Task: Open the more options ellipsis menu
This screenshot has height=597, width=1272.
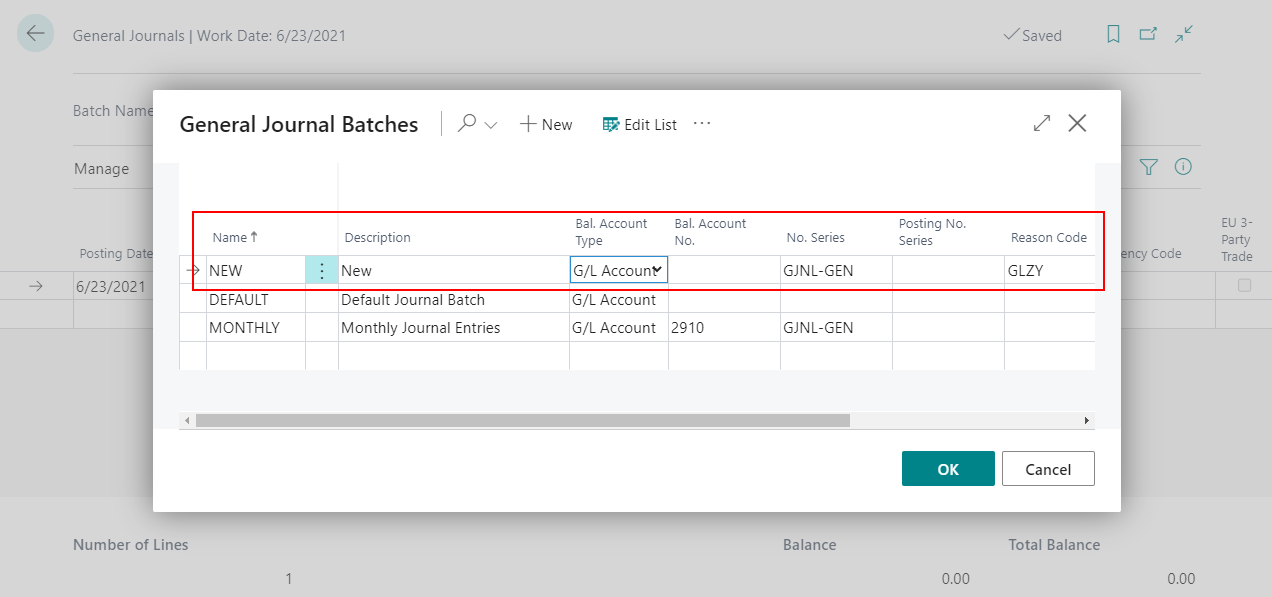Action: (x=701, y=124)
